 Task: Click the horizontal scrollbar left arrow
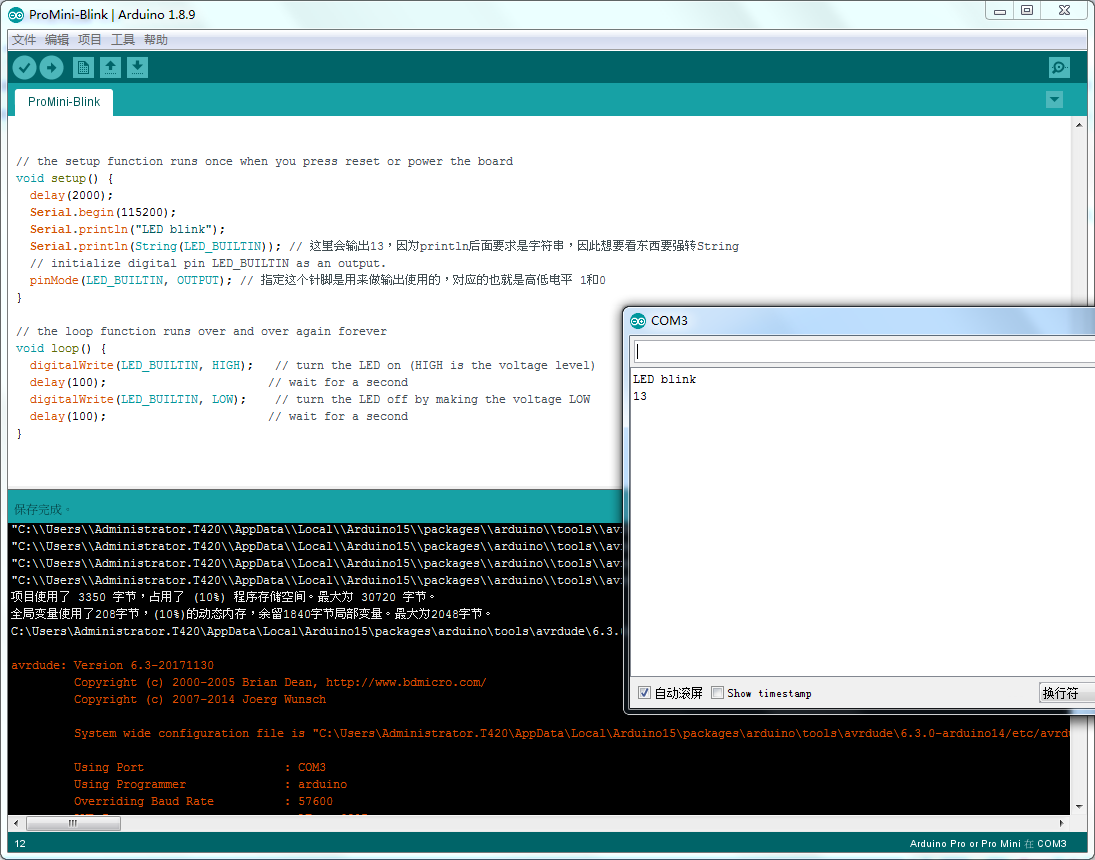15,823
